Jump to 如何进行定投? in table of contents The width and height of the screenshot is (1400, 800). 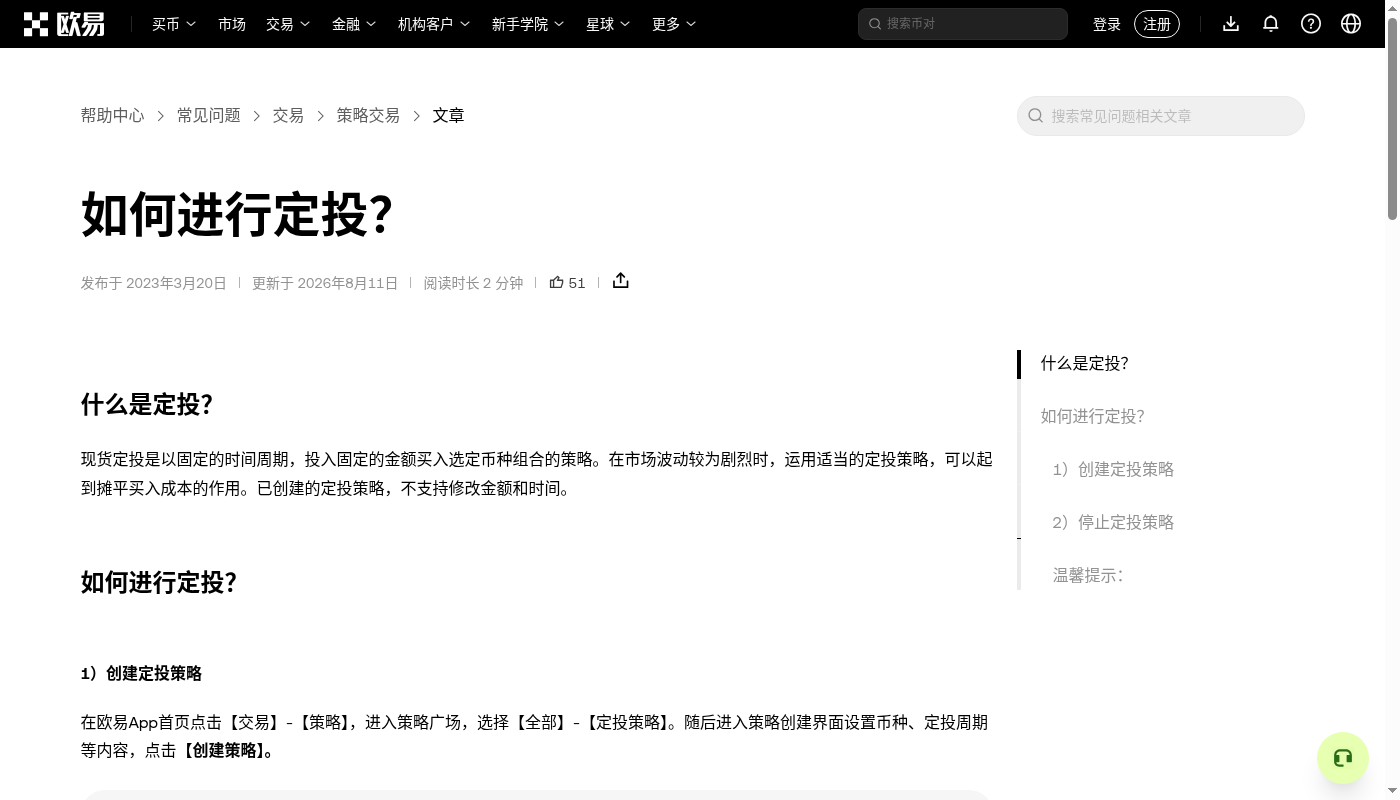click(1093, 417)
